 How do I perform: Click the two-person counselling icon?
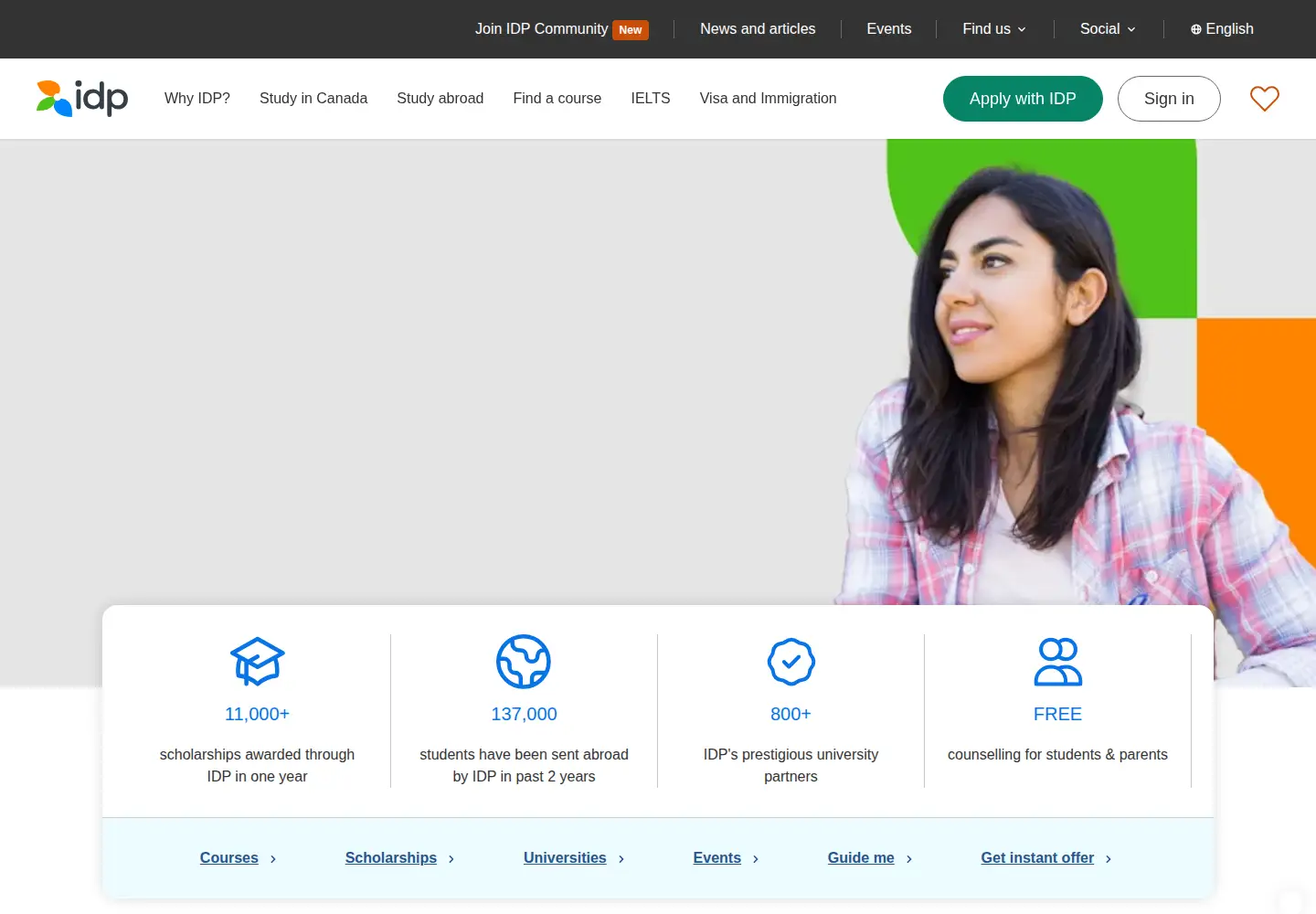pos(1058,662)
